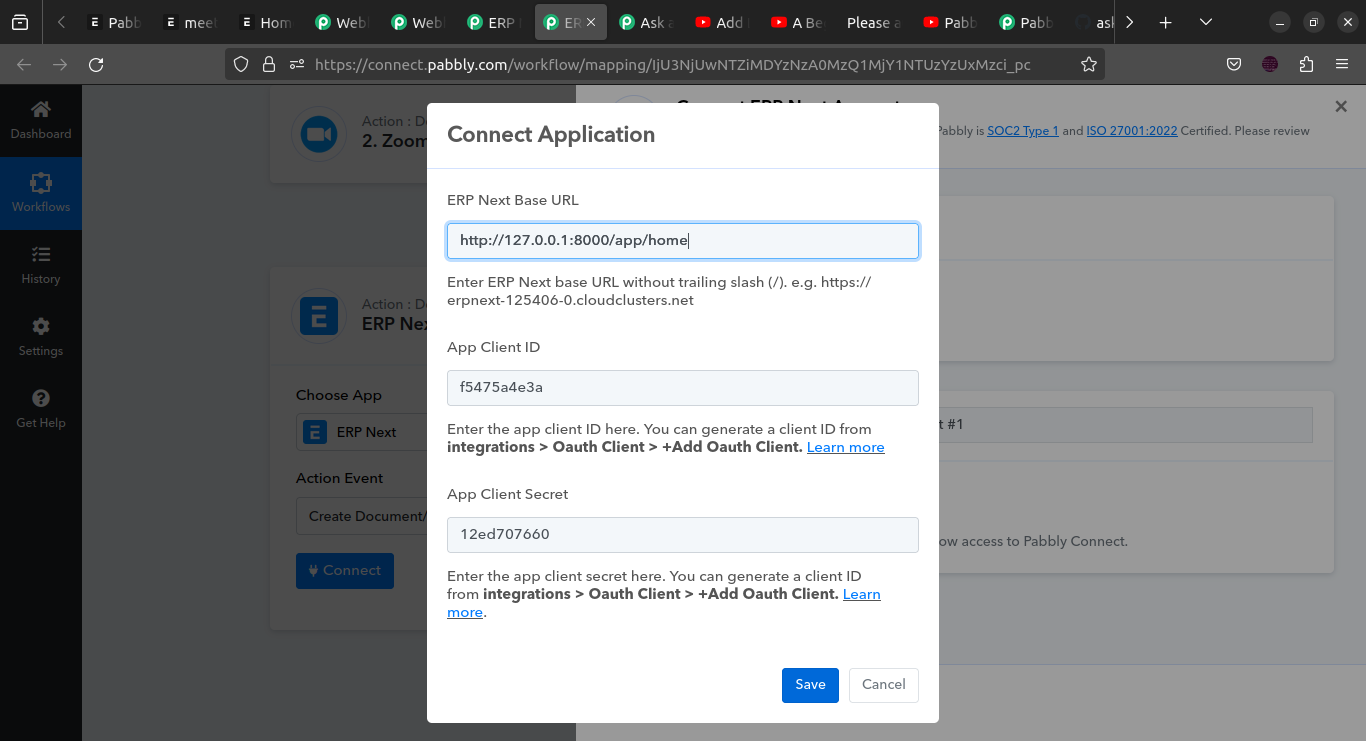1366x741 pixels.
Task: Open Workflows in the left sidebar
Action: click(x=41, y=193)
